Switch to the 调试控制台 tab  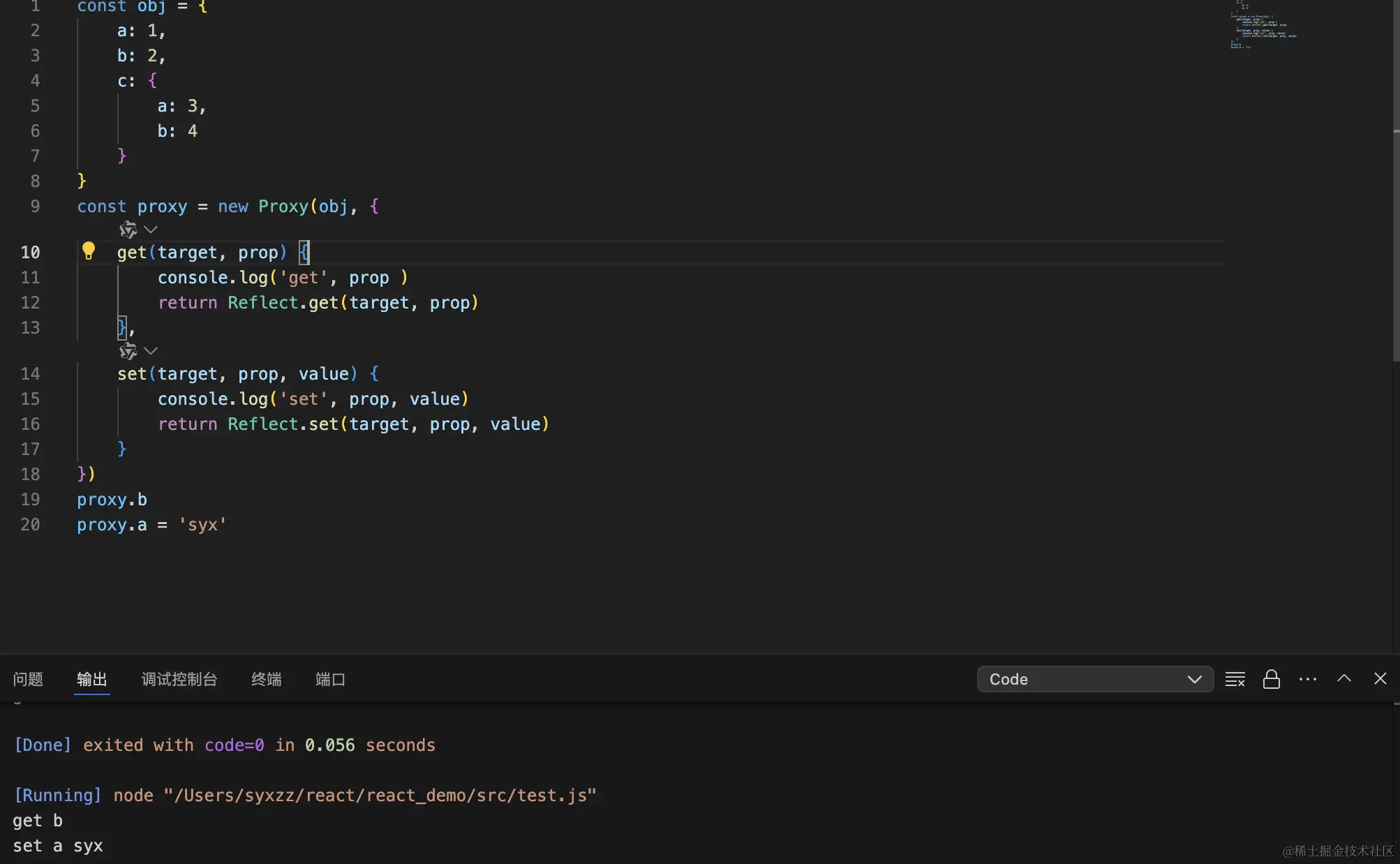[179, 679]
